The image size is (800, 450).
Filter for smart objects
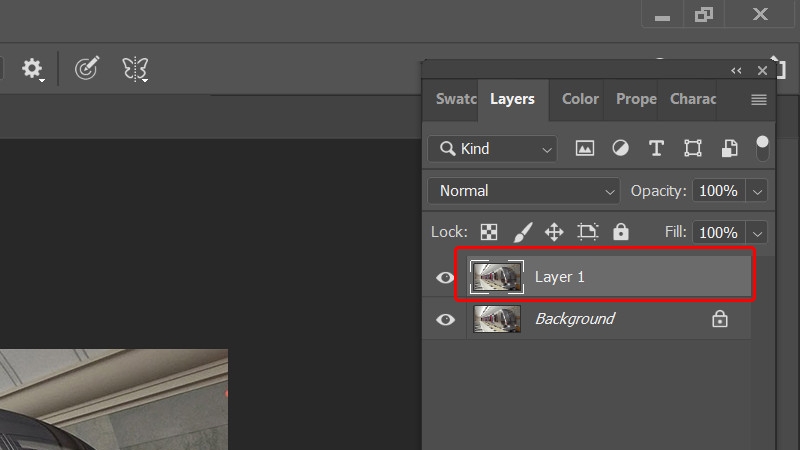point(730,148)
